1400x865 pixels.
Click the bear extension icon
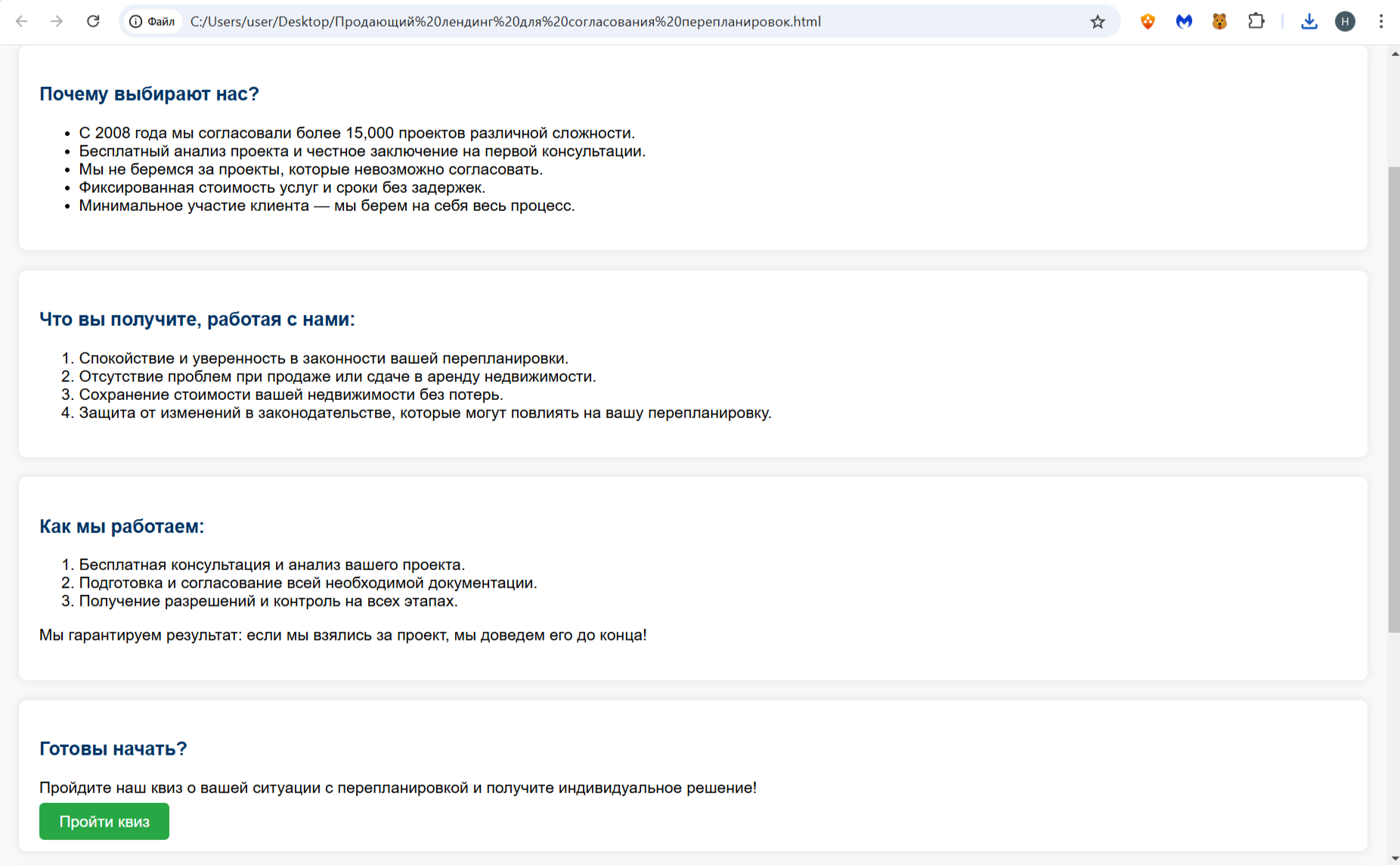click(1219, 22)
